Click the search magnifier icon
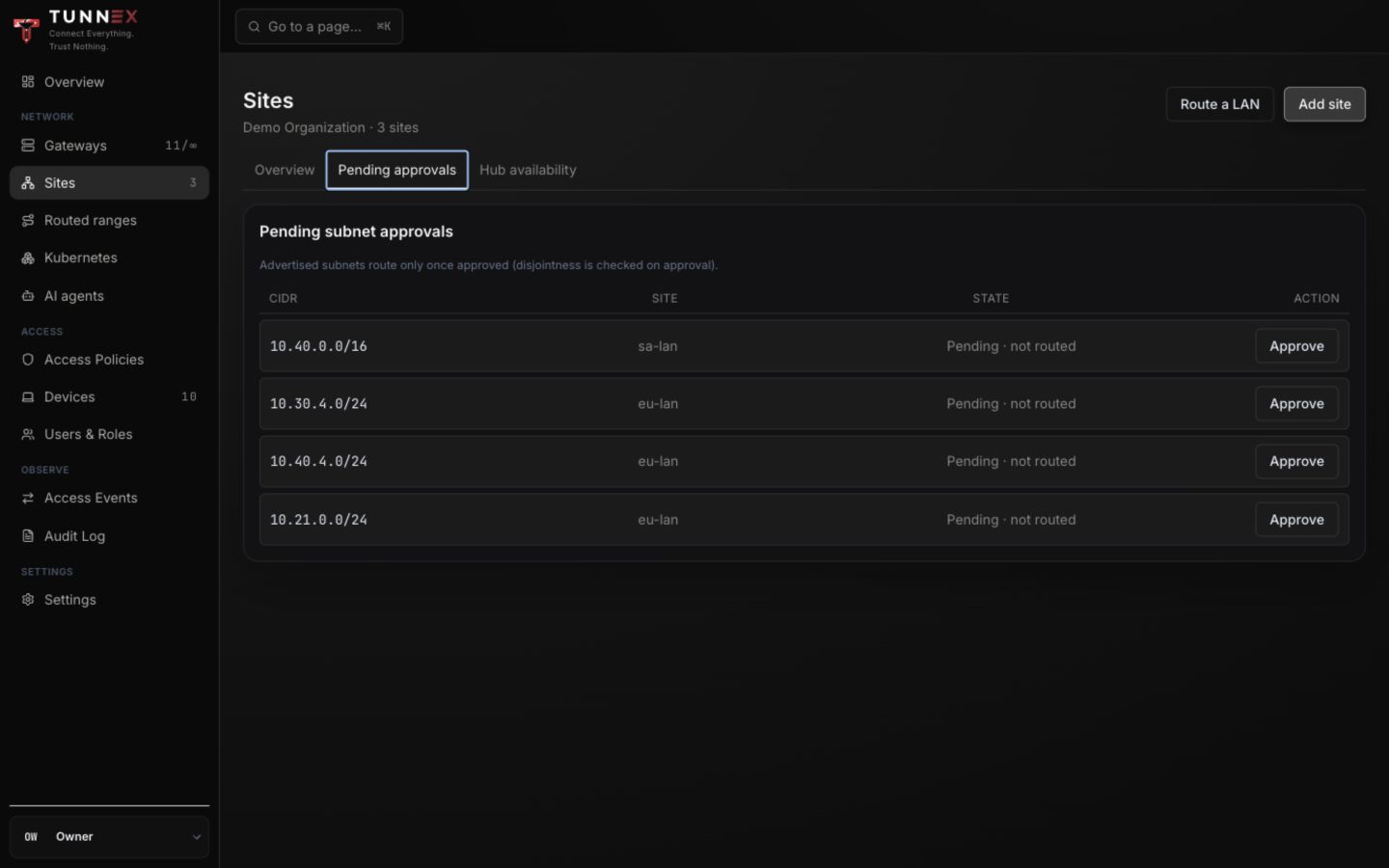The image size is (1389, 868). click(254, 27)
